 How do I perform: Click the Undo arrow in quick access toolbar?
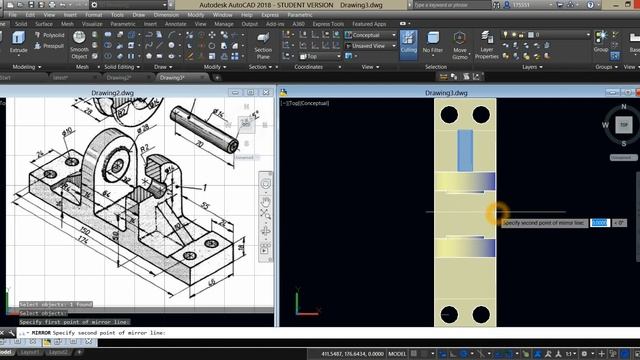(x=62, y=5)
